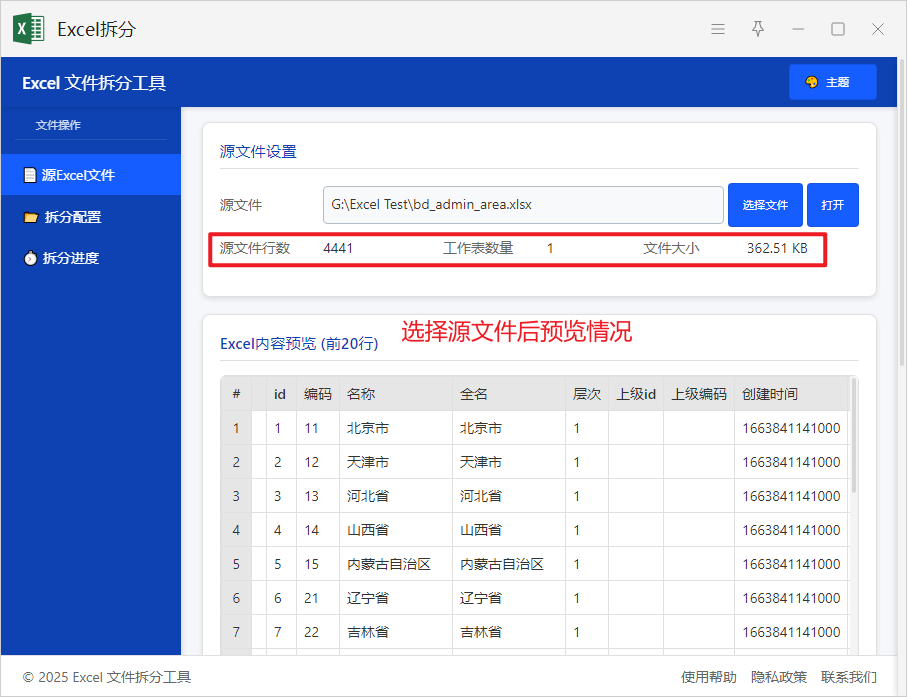Click the 河北省 cell in 名称 column
Viewport: 907px width, 697px height.
click(396, 496)
